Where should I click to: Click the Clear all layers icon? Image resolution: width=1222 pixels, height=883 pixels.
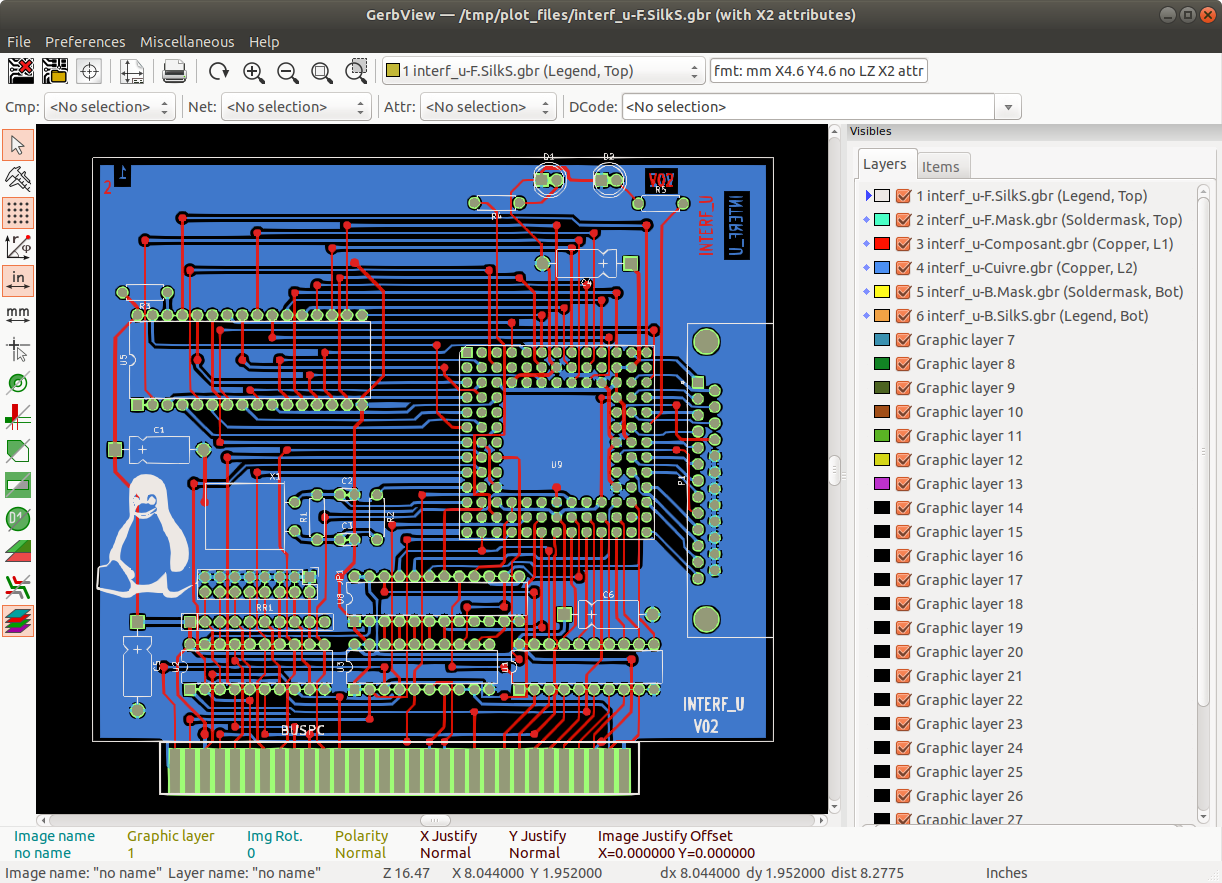pyautogui.click(x=22, y=71)
